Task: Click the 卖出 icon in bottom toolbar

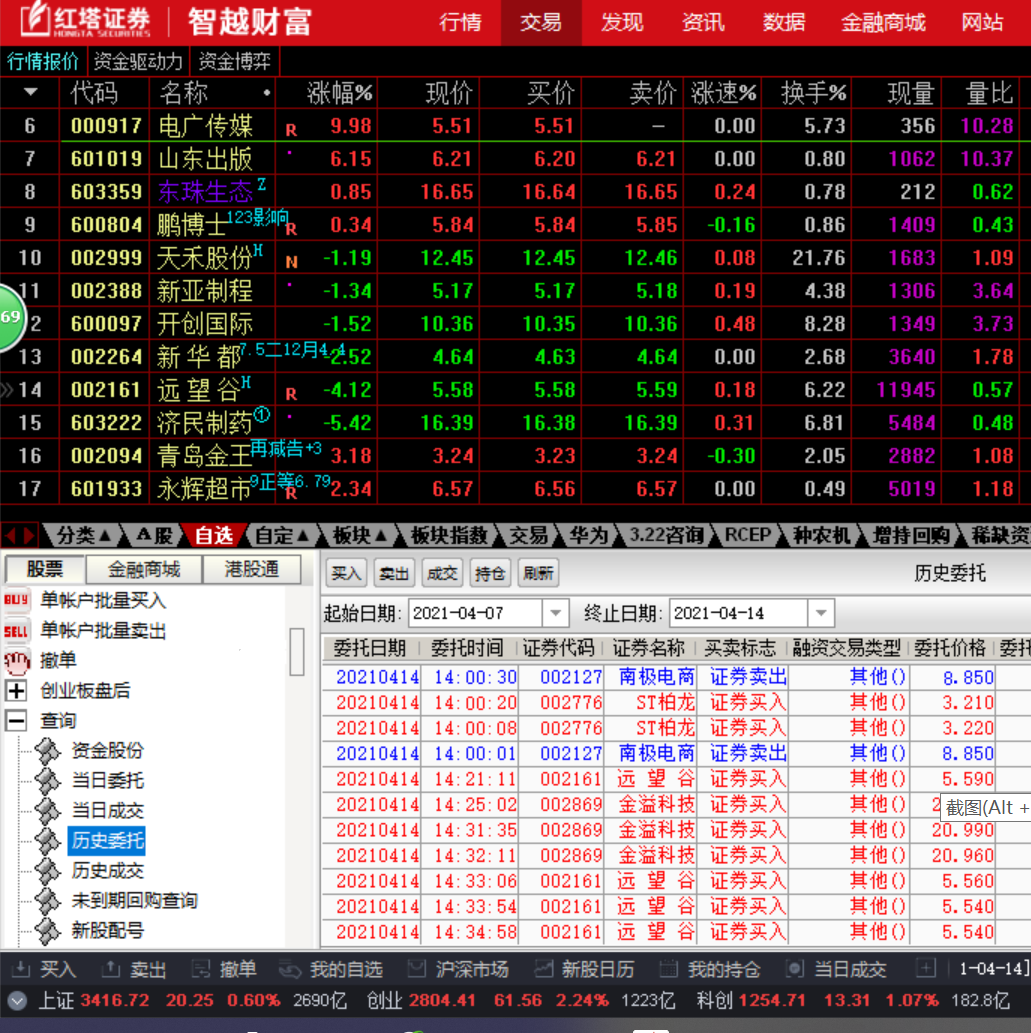Action: 111,968
